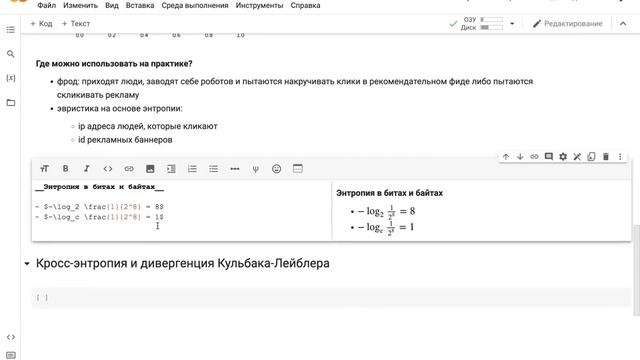Select the Где можно использовать на практике heading
Screen dimensions: 640x360
click(x=114, y=64)
